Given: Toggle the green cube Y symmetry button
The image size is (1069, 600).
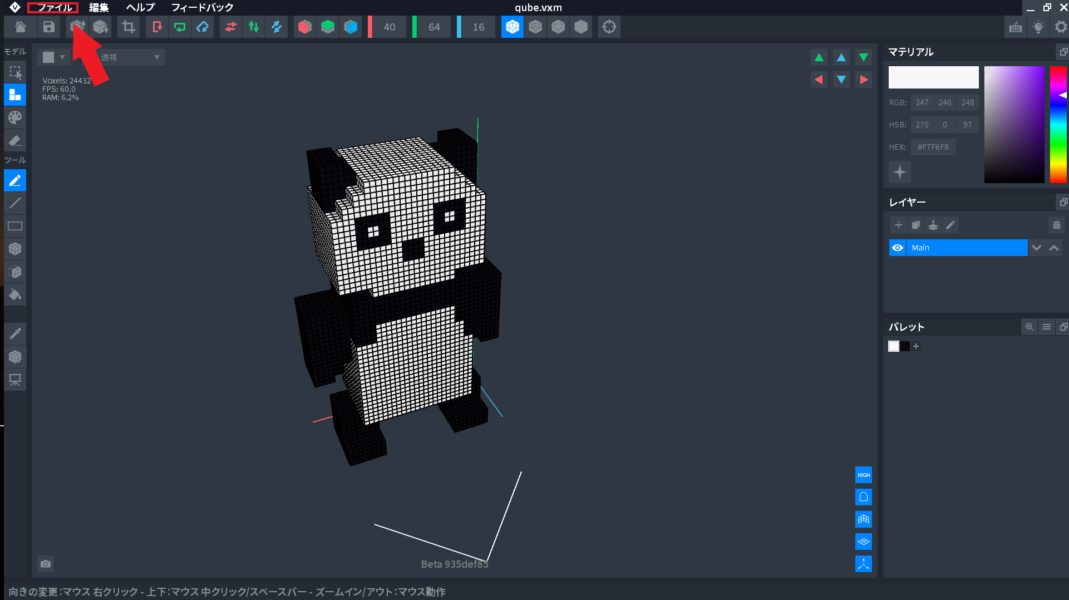Looking at the screenshot, I should [328, 27].
